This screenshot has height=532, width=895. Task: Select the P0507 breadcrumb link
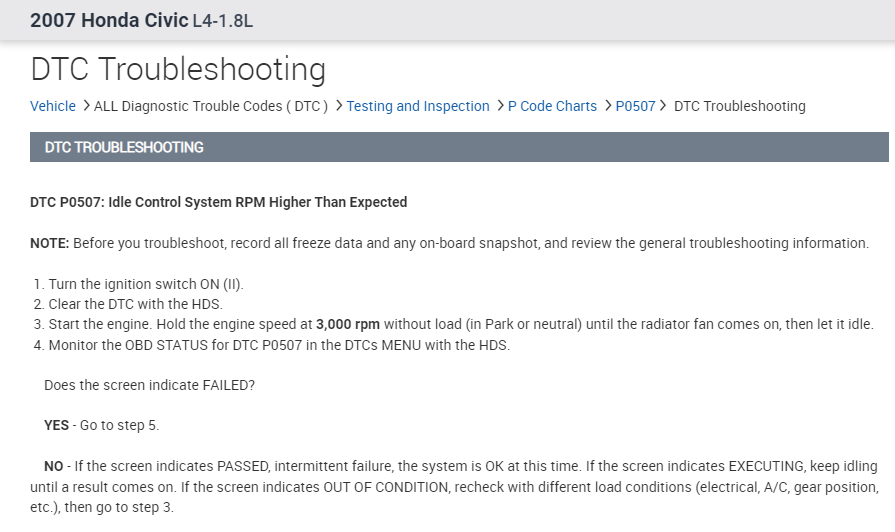coord(635,106)
